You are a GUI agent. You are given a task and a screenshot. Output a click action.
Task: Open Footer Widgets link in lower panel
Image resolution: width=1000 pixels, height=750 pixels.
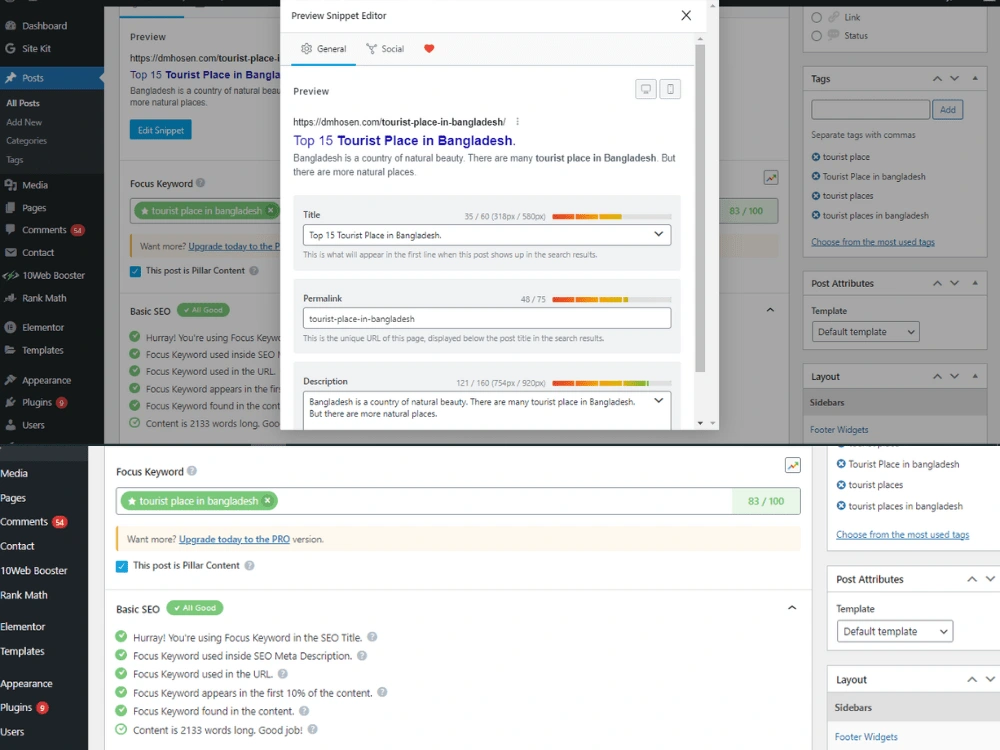(866, 737)
